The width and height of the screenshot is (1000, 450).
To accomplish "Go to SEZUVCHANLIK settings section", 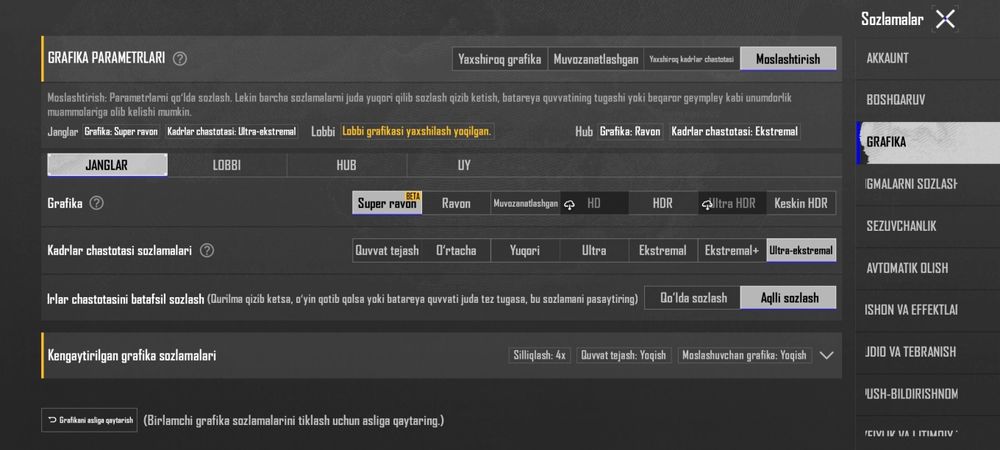I will [x=928, y=226].
